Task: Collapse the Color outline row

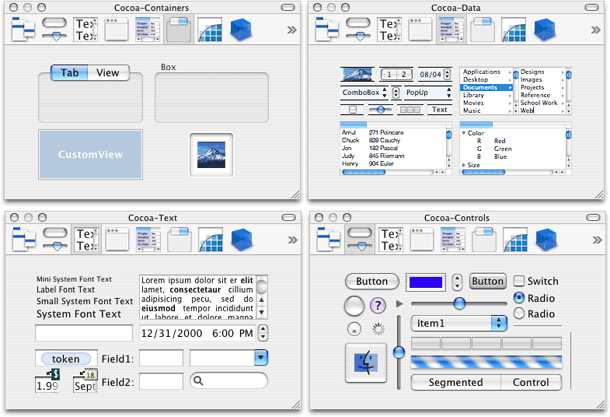Action: (x=464, y=133)
